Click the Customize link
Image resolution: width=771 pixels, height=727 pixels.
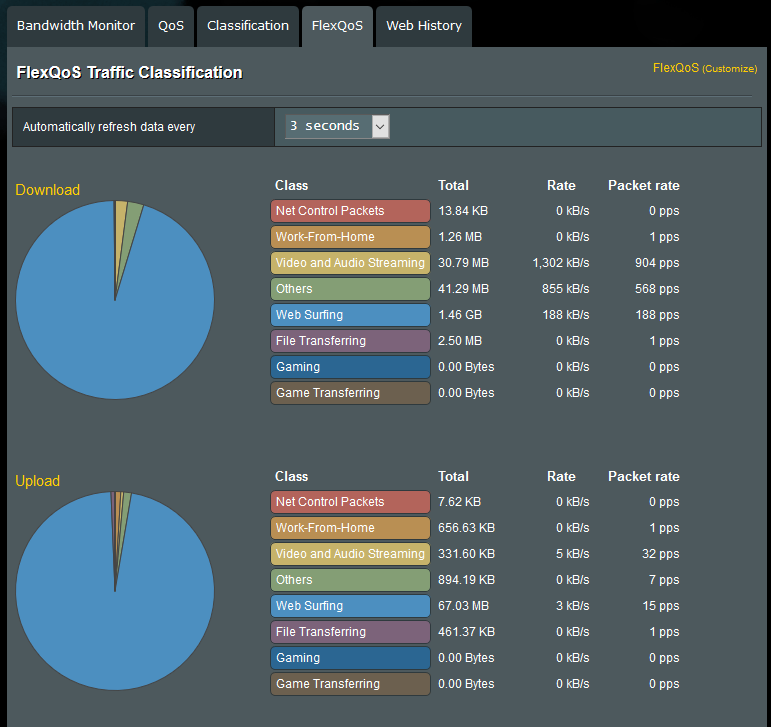click(730, 69)
